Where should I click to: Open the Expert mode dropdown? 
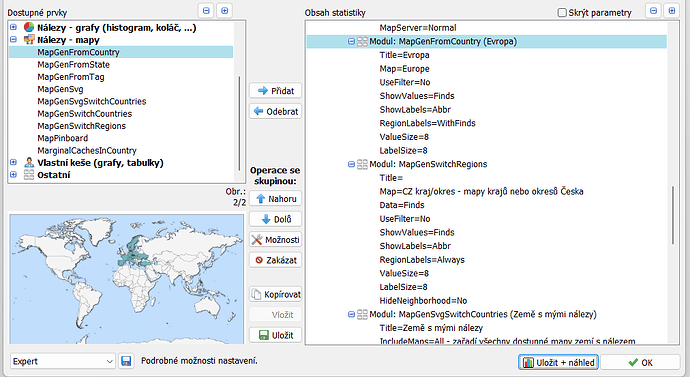(x=62, y=361)
